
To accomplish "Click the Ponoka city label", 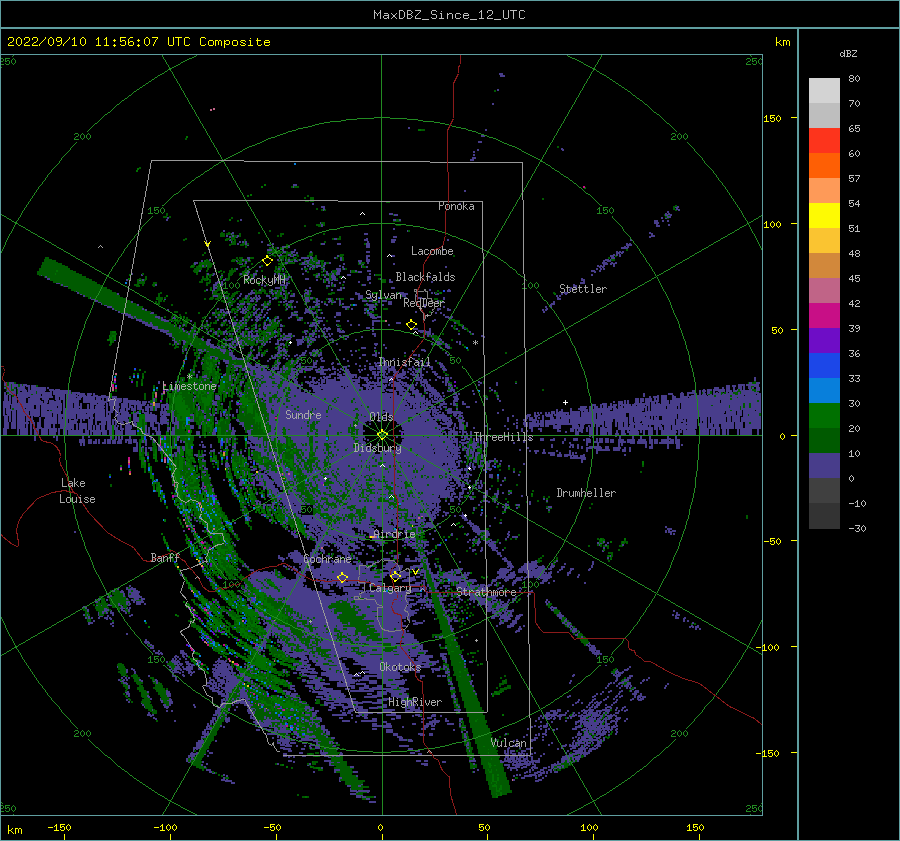I will (456, 206).
